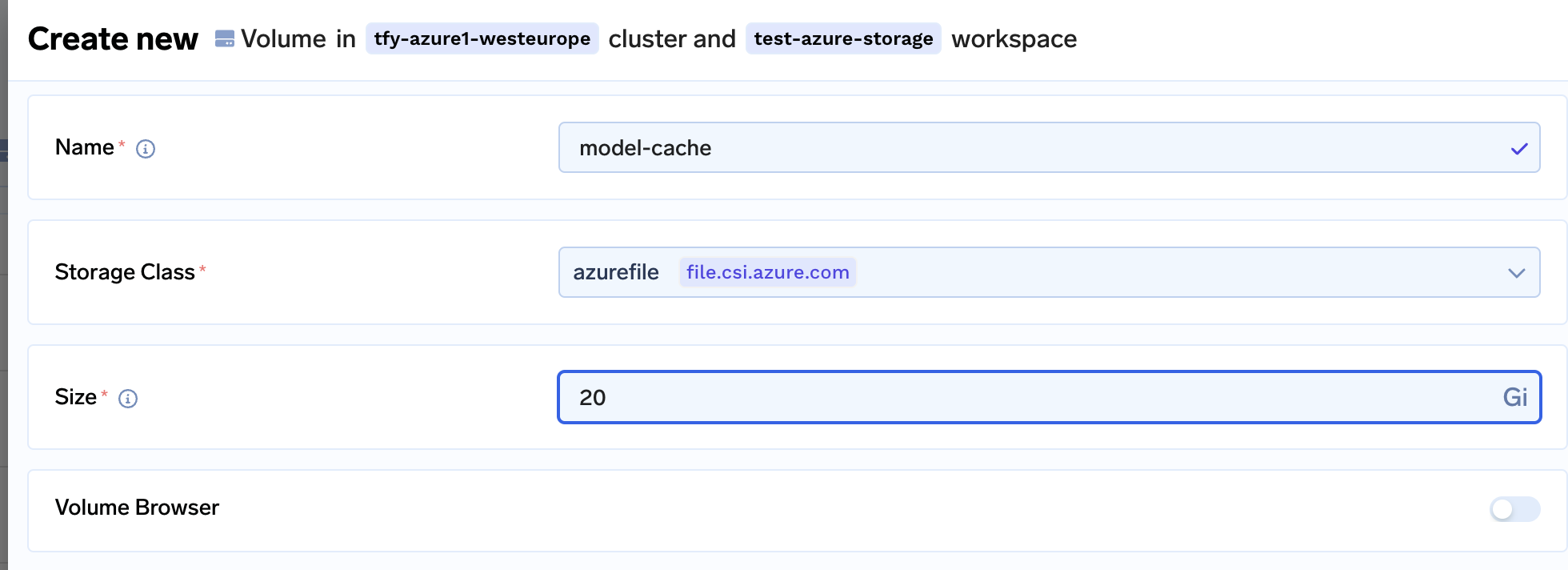
Task: Toggle the Volume Browser switch
Action: pos(1514,509)
